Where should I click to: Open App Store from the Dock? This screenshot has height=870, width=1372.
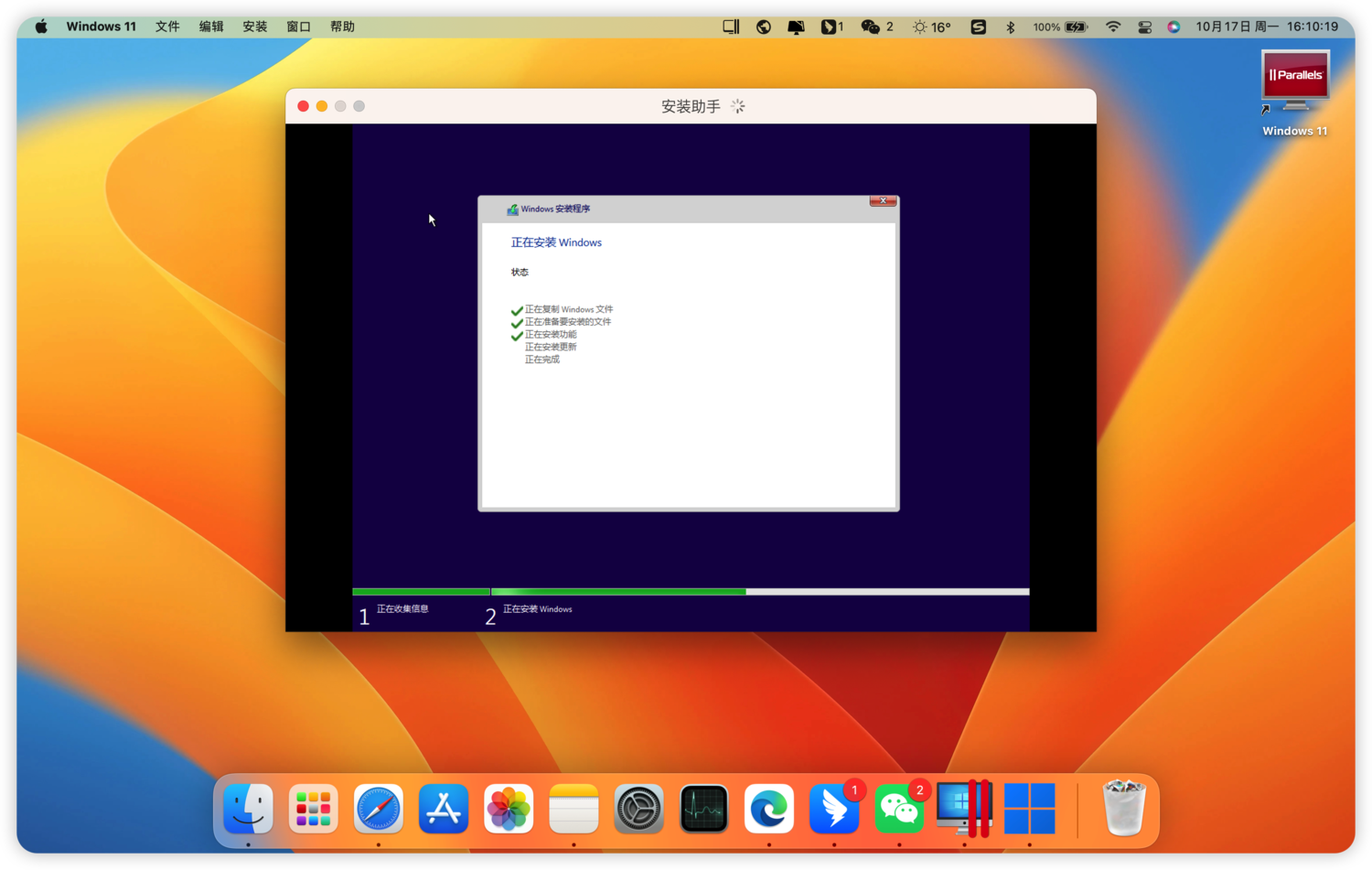(444, 809)
